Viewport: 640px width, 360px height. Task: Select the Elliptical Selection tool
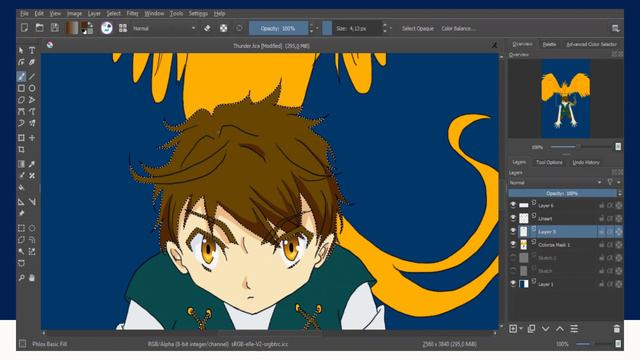pos(32,228)
